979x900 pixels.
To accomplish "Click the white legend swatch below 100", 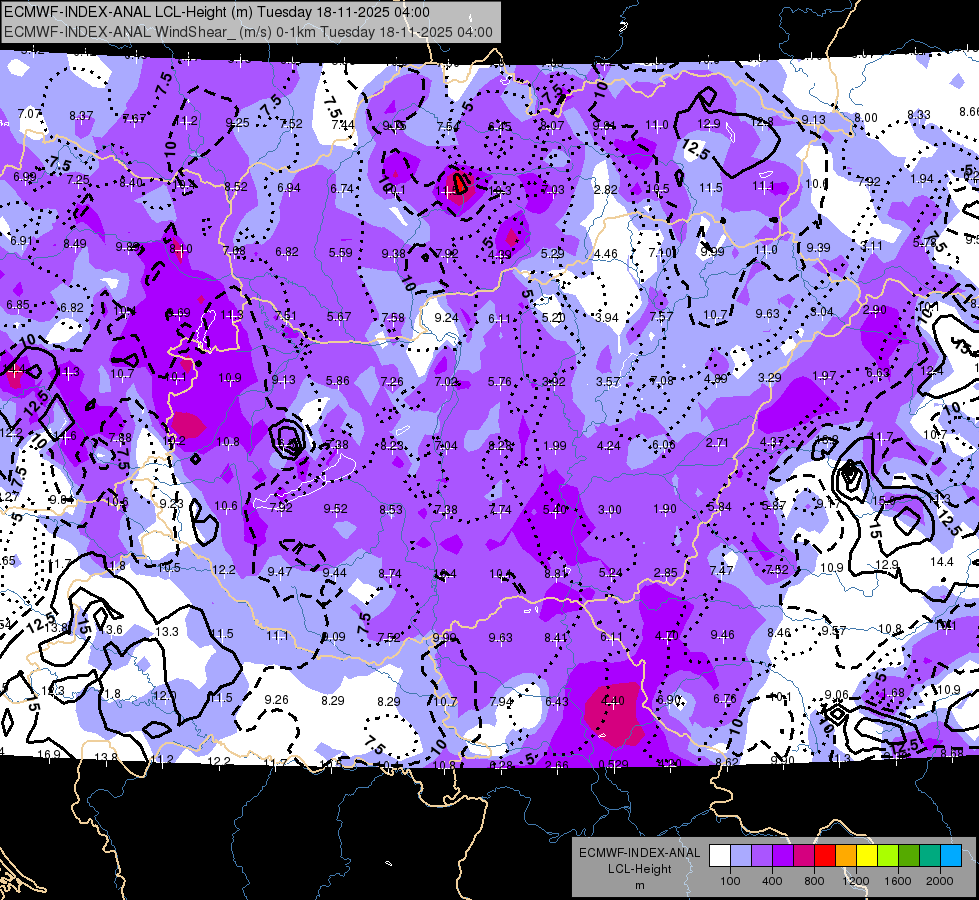I will point(720,856).
